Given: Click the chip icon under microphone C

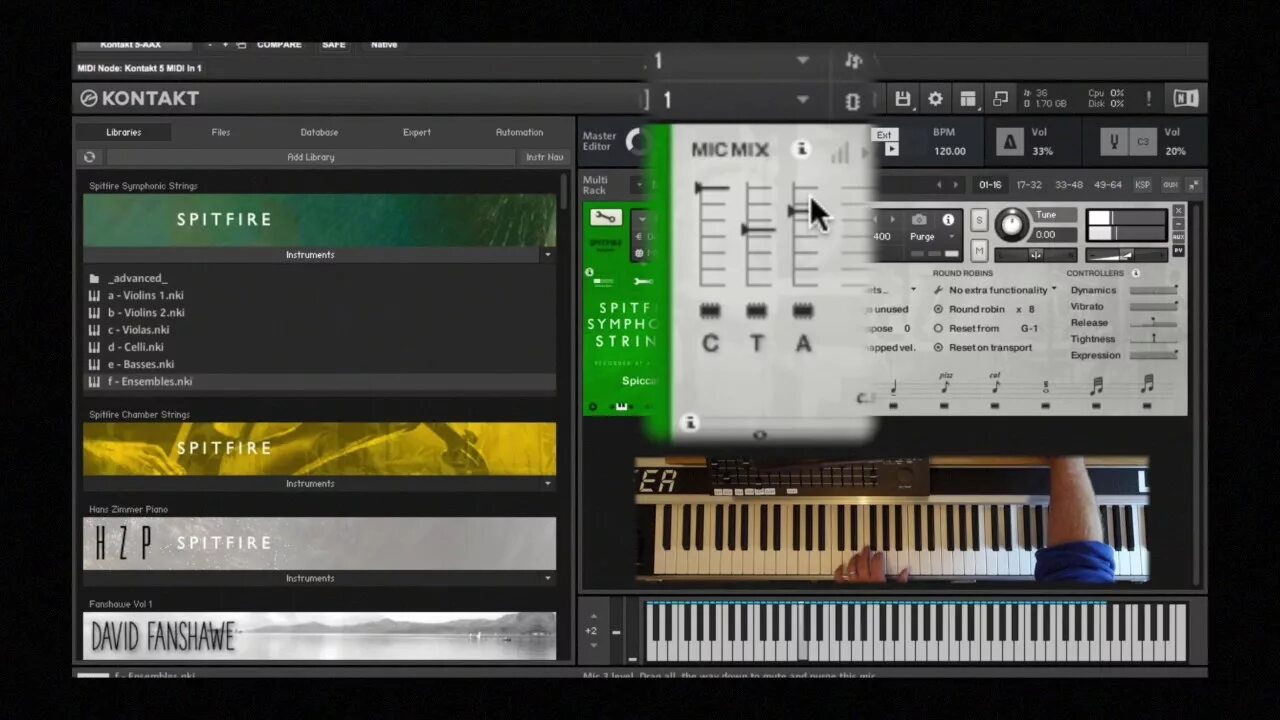Looking at the screenshot, I should (710, 311).
